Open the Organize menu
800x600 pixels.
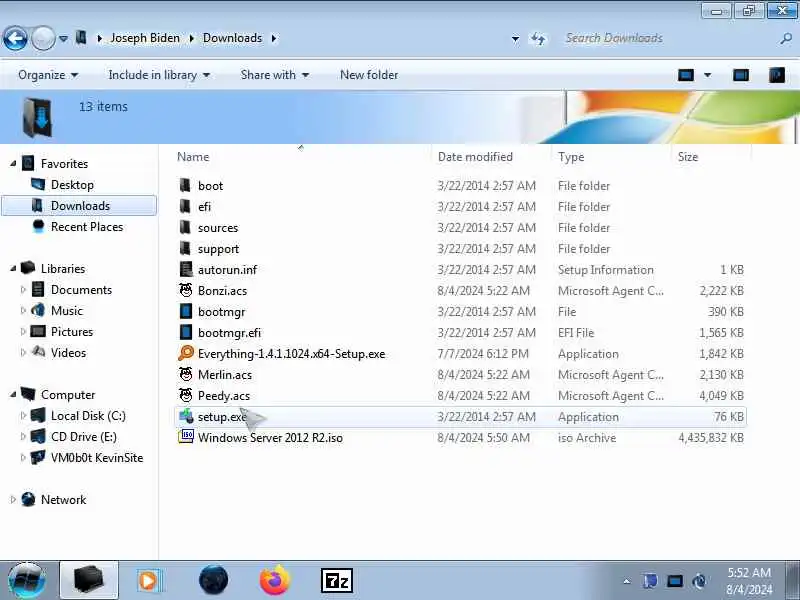[48, 75]
